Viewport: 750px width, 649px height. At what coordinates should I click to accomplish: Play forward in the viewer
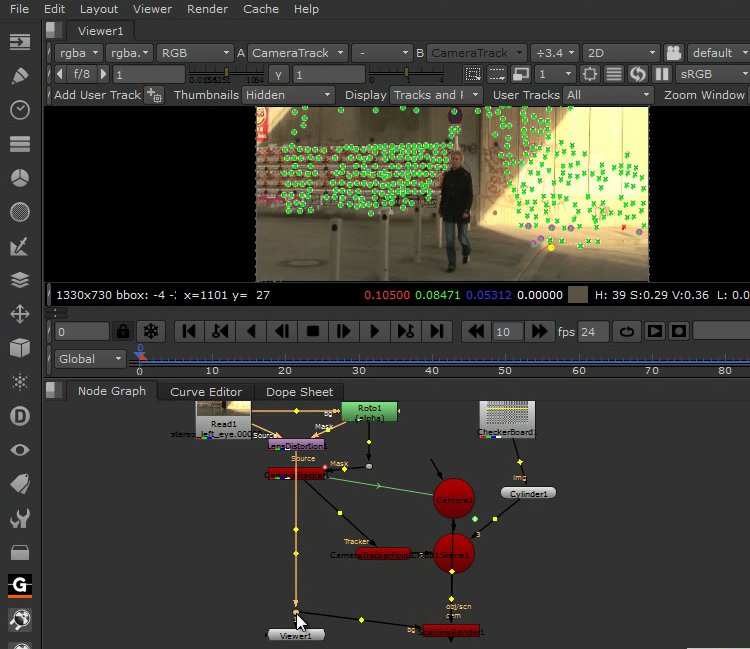(x=374, y=331)
